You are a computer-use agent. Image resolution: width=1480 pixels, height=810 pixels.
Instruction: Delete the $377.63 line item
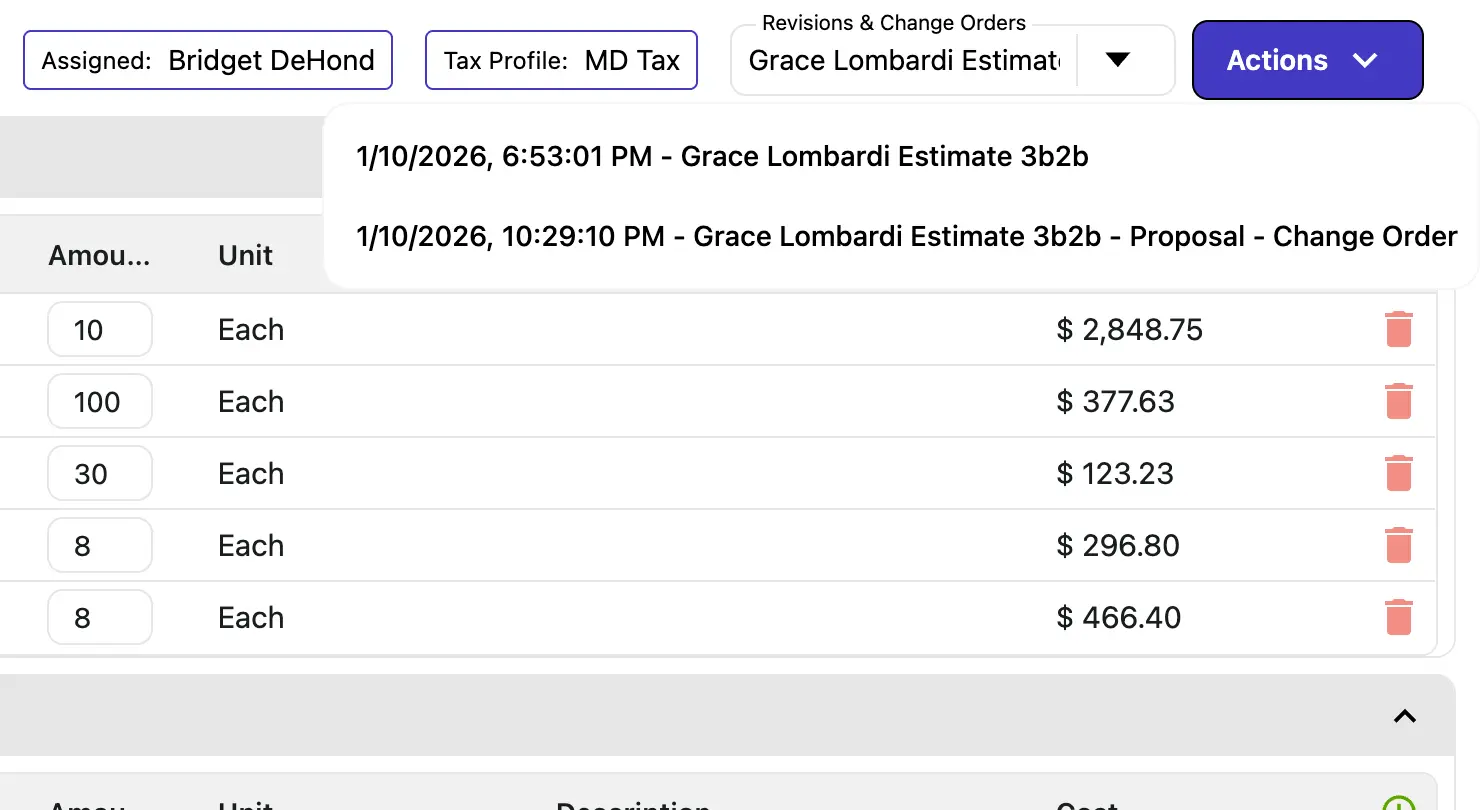(x=1399, y=400)
